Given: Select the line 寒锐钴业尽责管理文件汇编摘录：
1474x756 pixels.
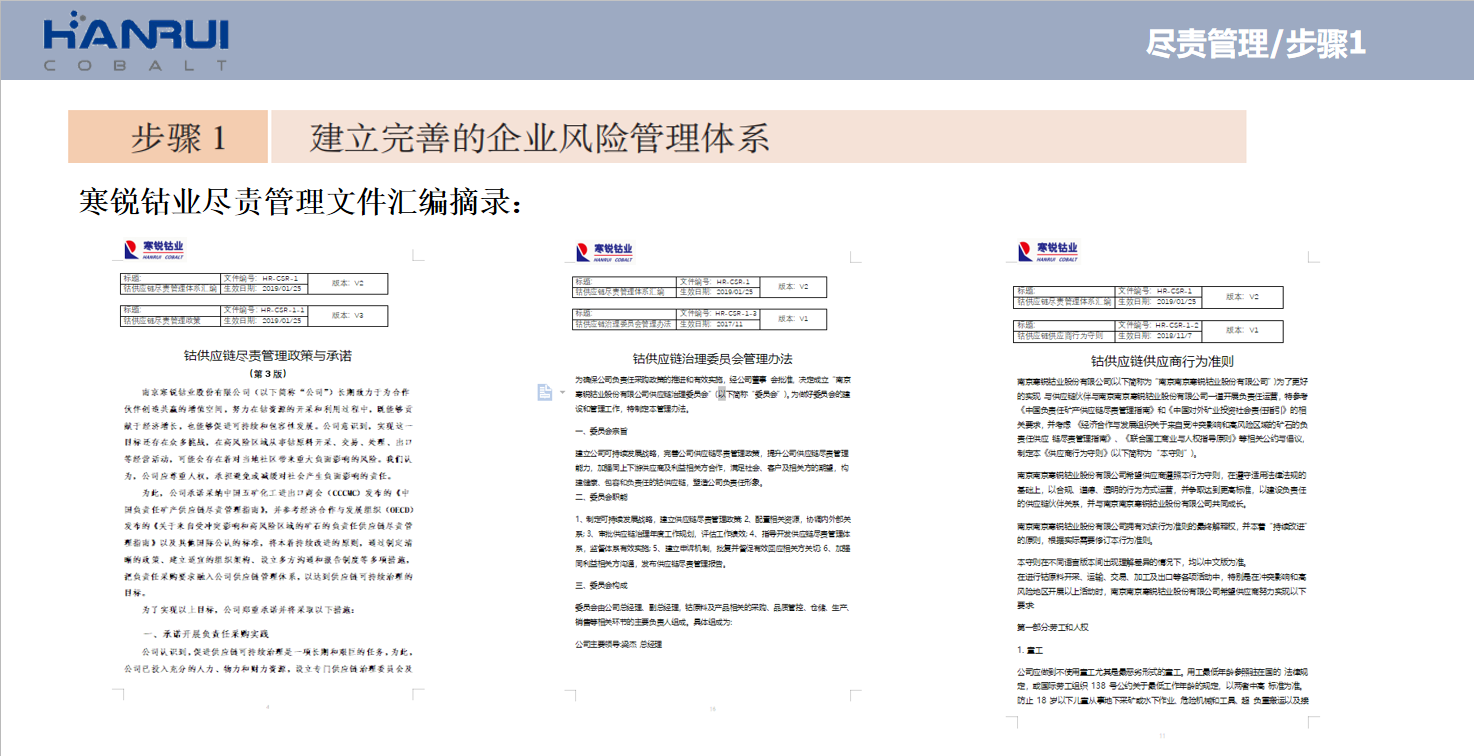Looking at the screenshot, I should 300,201.
